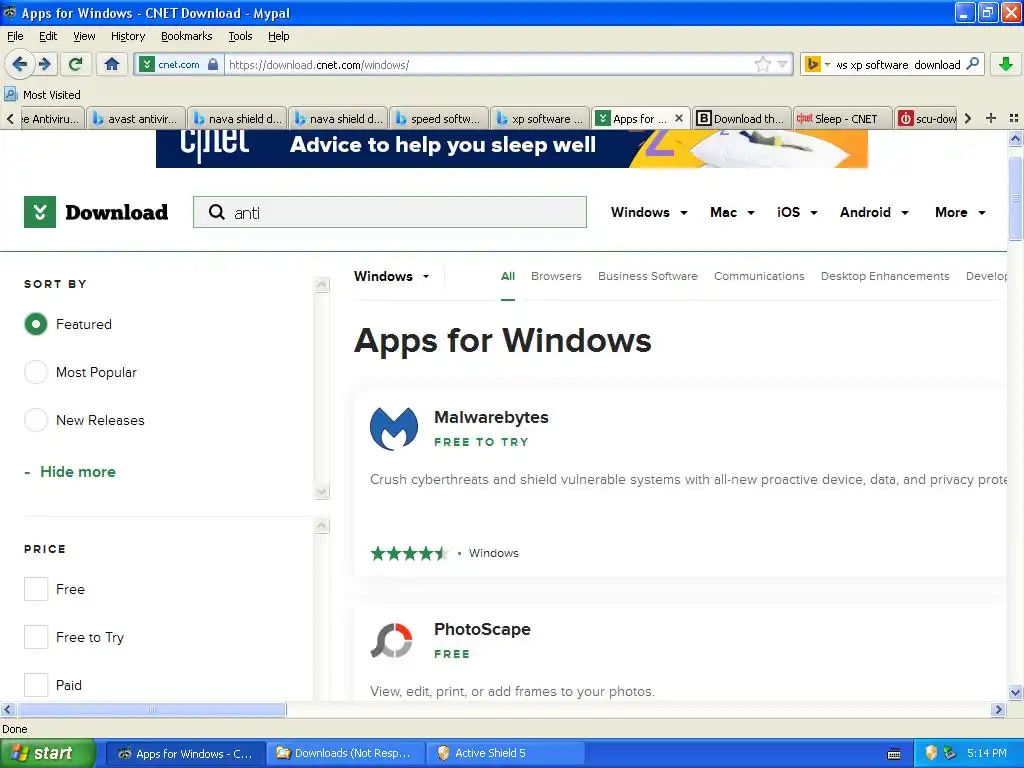Open the Bookmarks menu
1024x768 pixels.
[x=187, y=36]
